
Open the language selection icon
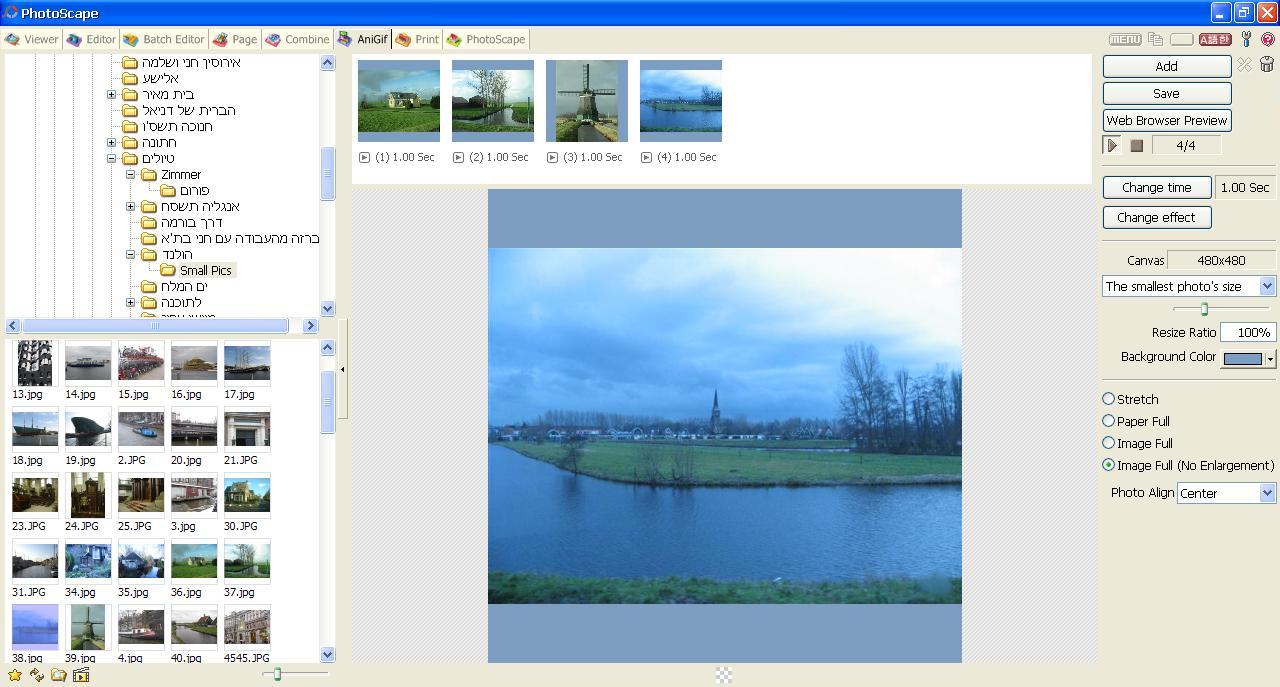click(x=1215, y=39)
